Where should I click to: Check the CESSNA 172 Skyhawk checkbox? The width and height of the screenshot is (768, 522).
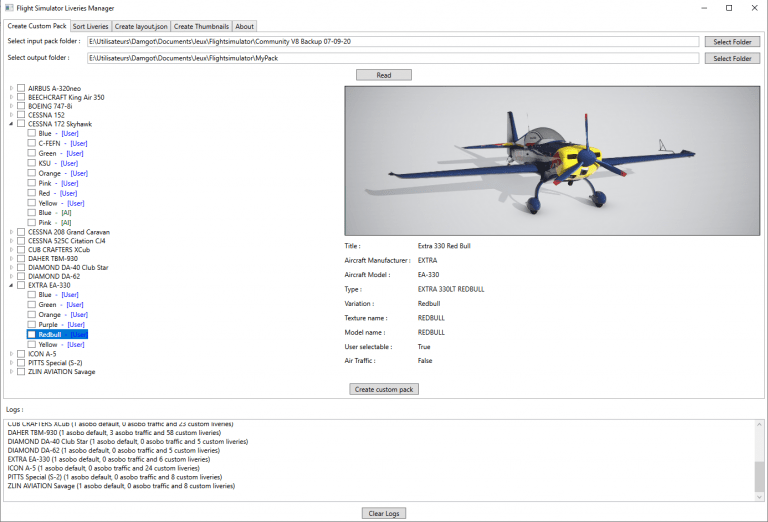(21, 124)
